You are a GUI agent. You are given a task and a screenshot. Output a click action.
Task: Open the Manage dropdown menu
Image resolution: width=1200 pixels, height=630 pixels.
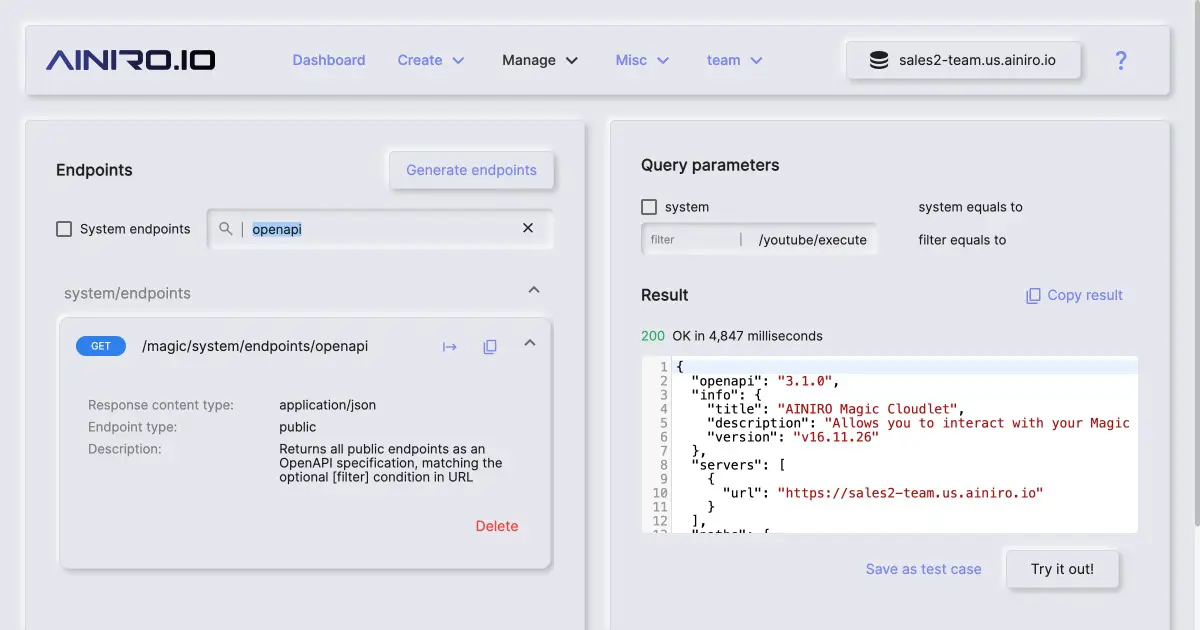pos(540,60)
